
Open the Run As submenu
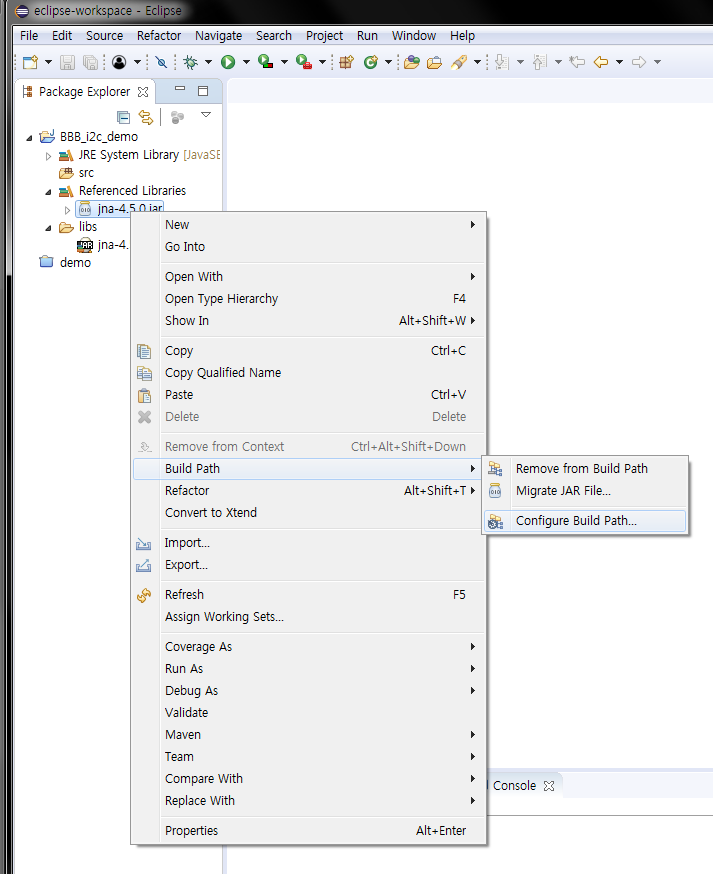[309, 669]
